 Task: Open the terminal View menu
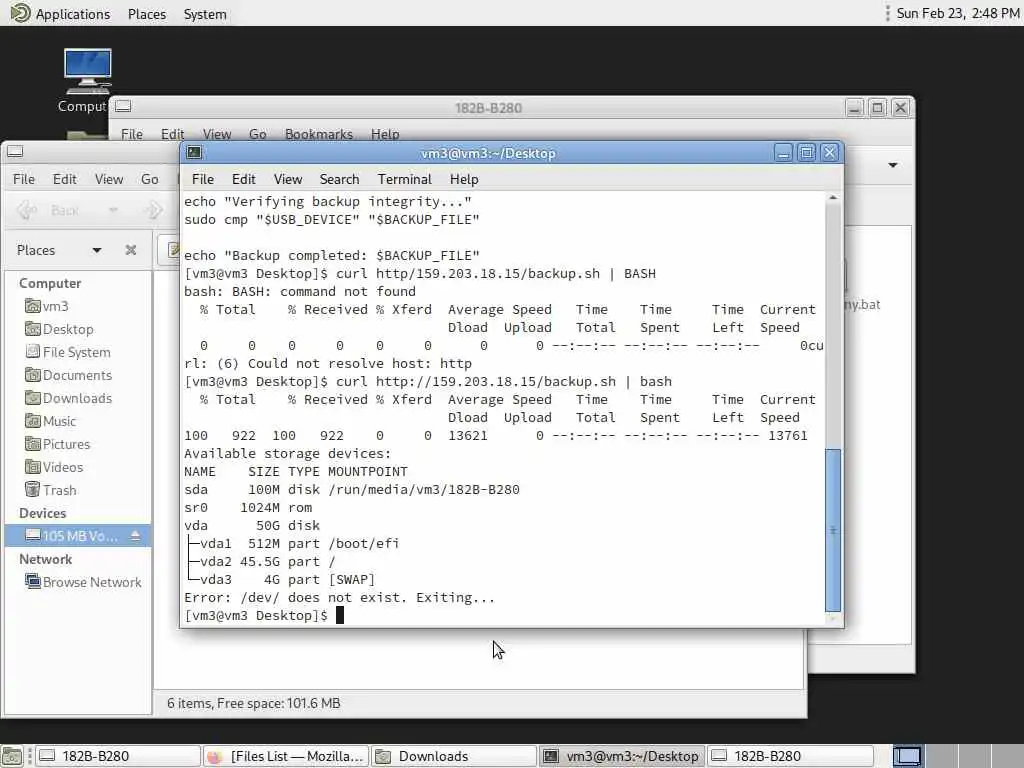click(288, 179)
